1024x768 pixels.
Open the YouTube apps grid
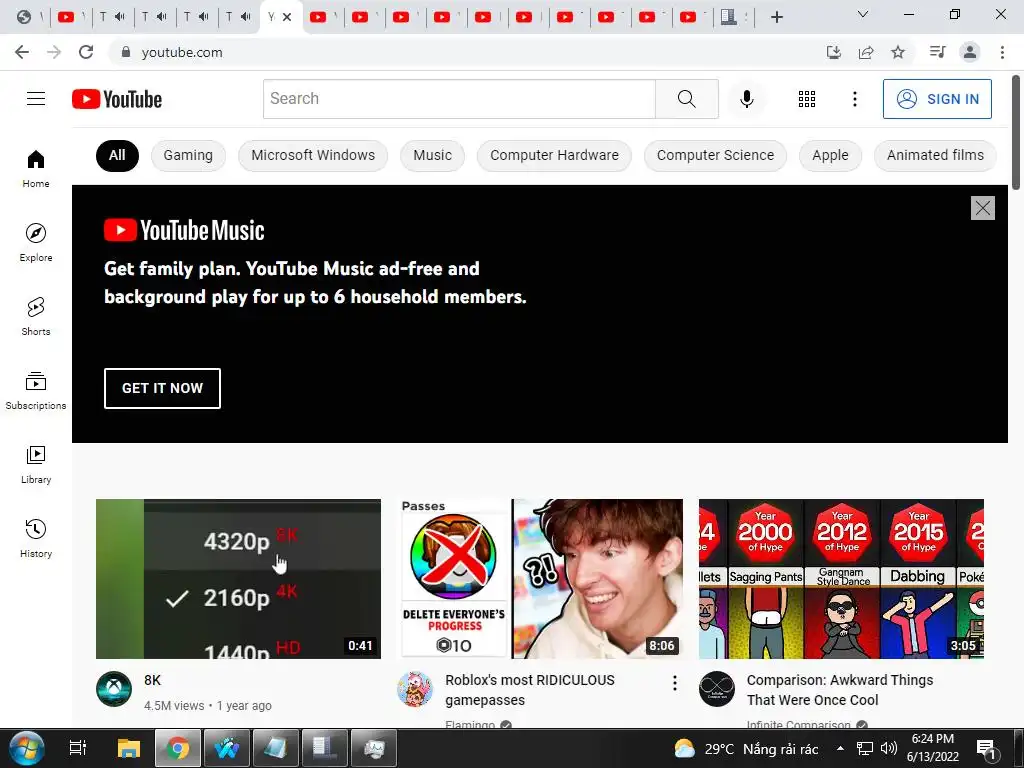[807, 99]
